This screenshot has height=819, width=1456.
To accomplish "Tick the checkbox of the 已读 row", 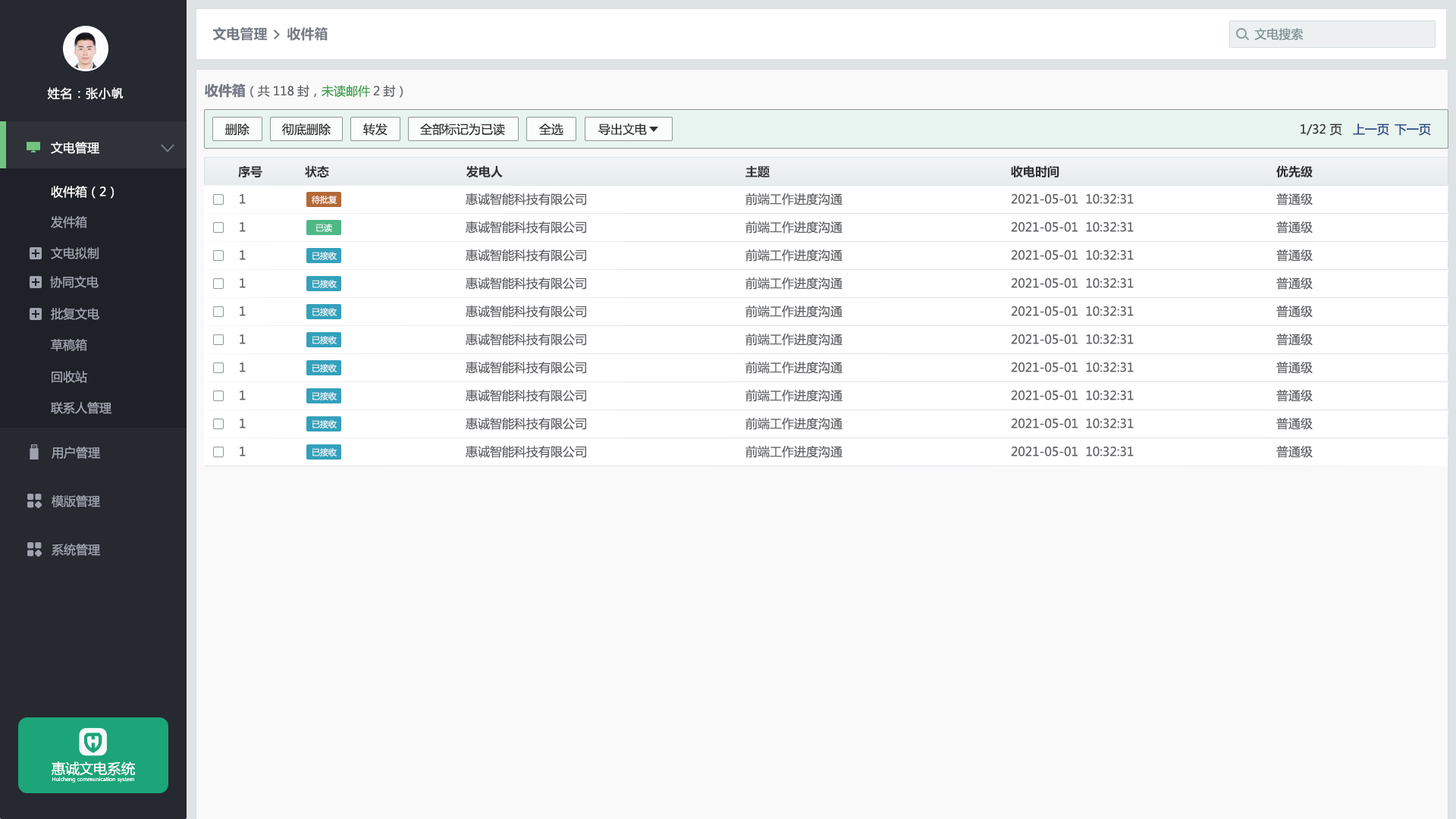I will pyautogui.click(x=218, y=227).
